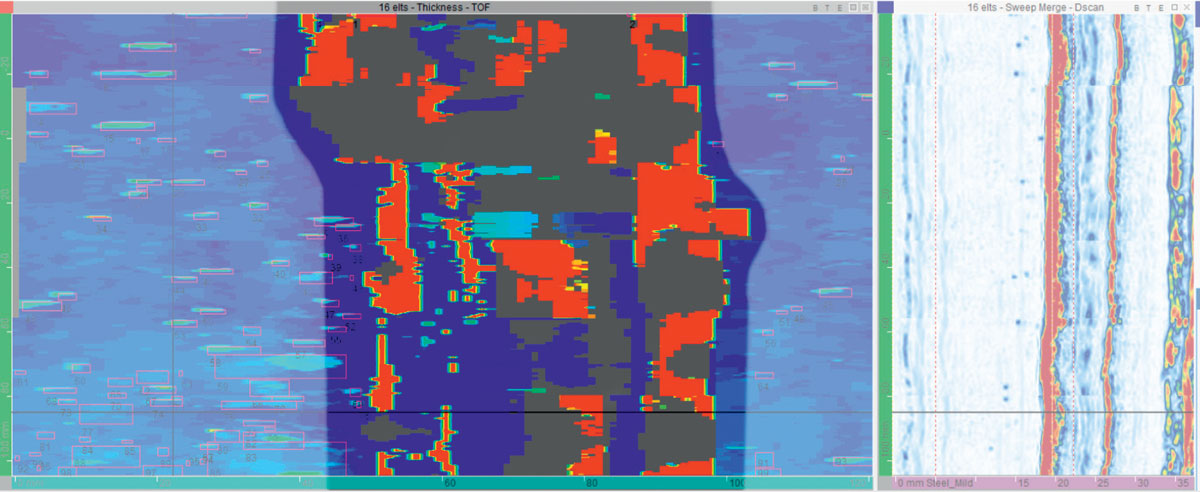
Task: Click the B icon in Thickness TOF titlebar
Action: point(815,7)
